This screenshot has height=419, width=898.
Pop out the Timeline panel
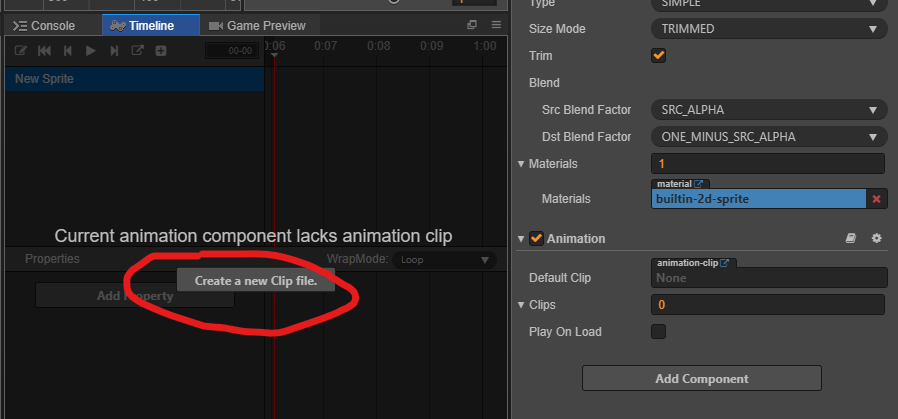click(x=472, y=25)
